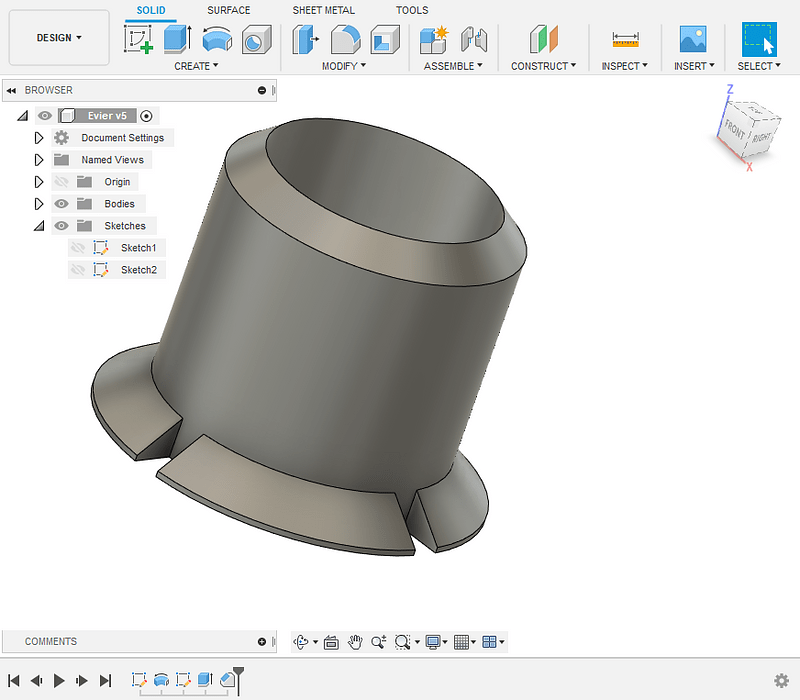Hide the Bodies folder

tap(61, 204)
